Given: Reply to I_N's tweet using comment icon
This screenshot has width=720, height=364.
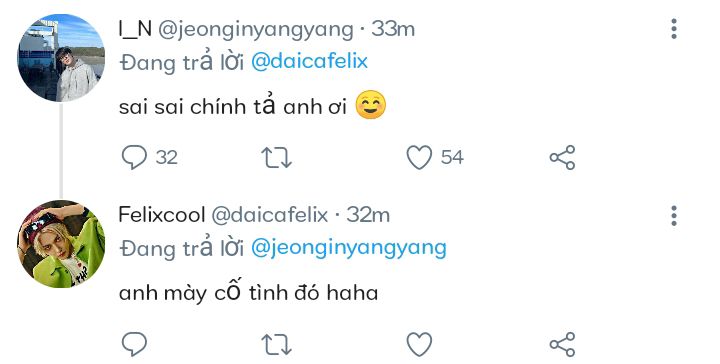Looking at the screenshot, I should tap(134, 157).
